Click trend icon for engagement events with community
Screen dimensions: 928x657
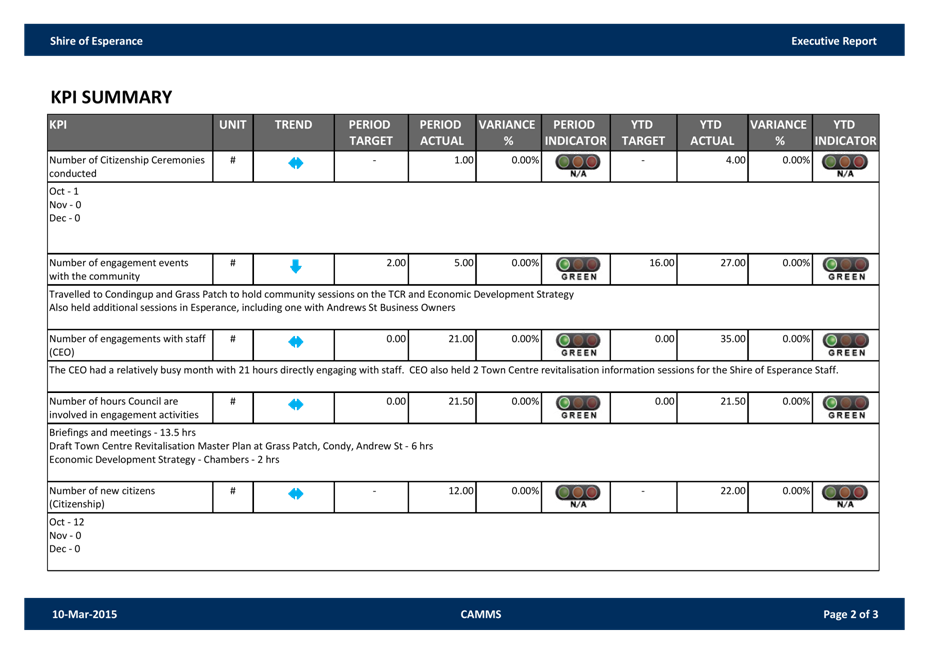[x=294, y=266]
